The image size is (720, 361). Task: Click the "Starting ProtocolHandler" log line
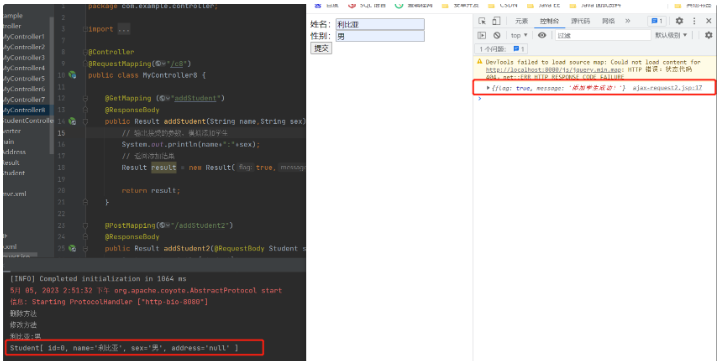pyautogui.click(x=109, y=302)
